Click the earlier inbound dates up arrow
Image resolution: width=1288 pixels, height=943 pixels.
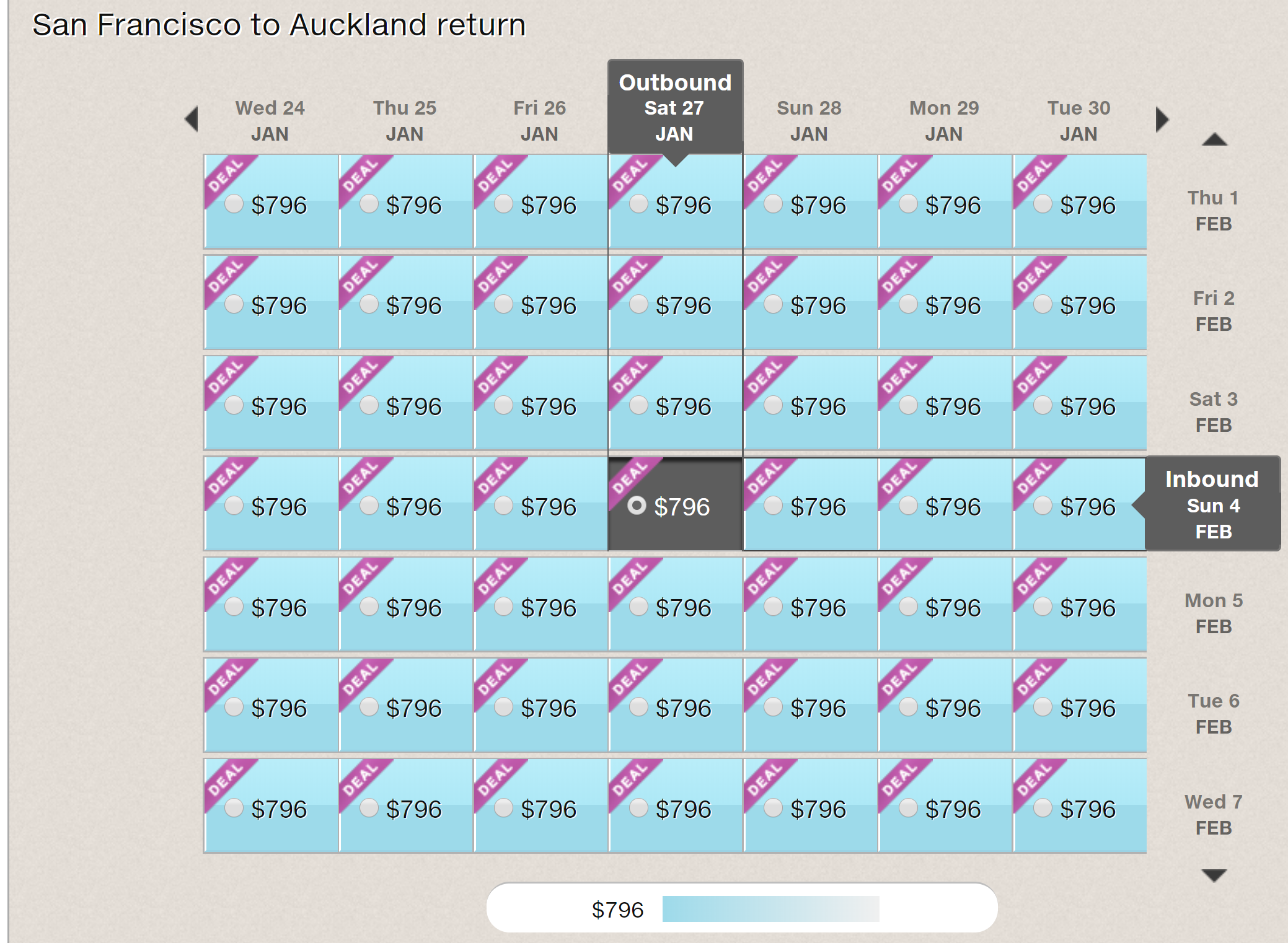coord(1214,140)
